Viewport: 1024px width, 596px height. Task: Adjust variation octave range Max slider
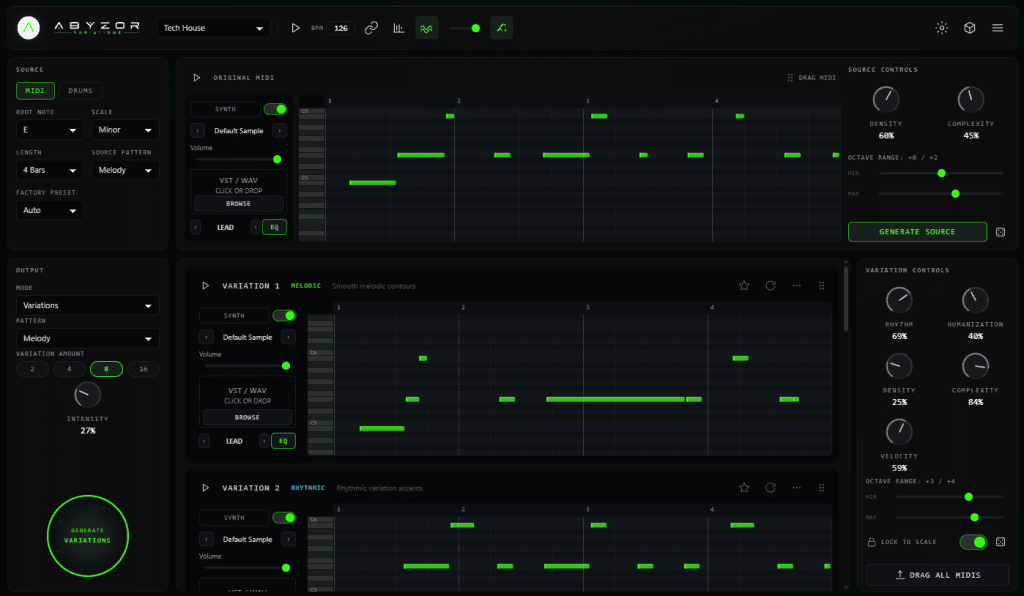[950, 517]
